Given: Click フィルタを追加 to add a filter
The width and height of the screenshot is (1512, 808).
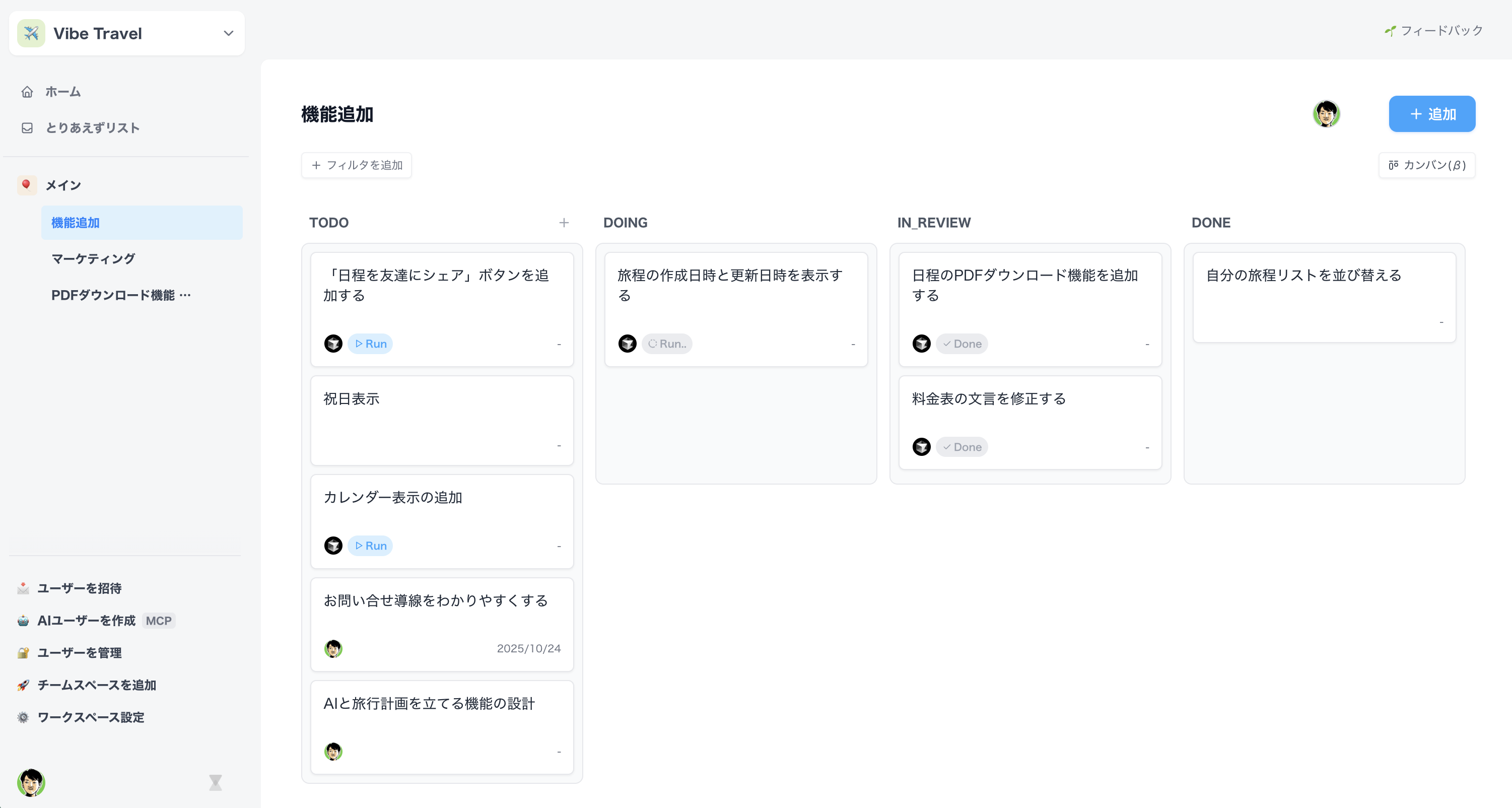Looking at the screenshot, I should (x=356, y=165).
